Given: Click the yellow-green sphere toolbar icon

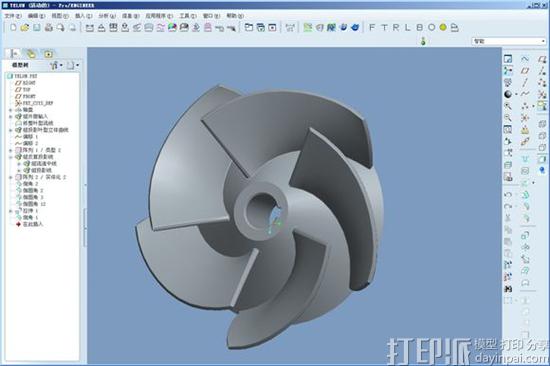Looking at the screenshot, I should [x=443, y=27].
